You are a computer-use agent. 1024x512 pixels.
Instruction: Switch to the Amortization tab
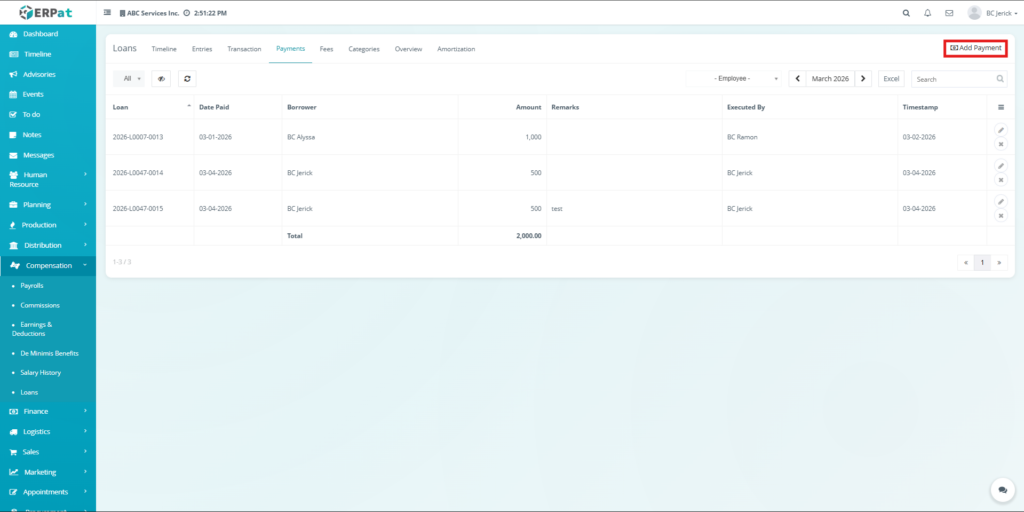pos(456,49)
